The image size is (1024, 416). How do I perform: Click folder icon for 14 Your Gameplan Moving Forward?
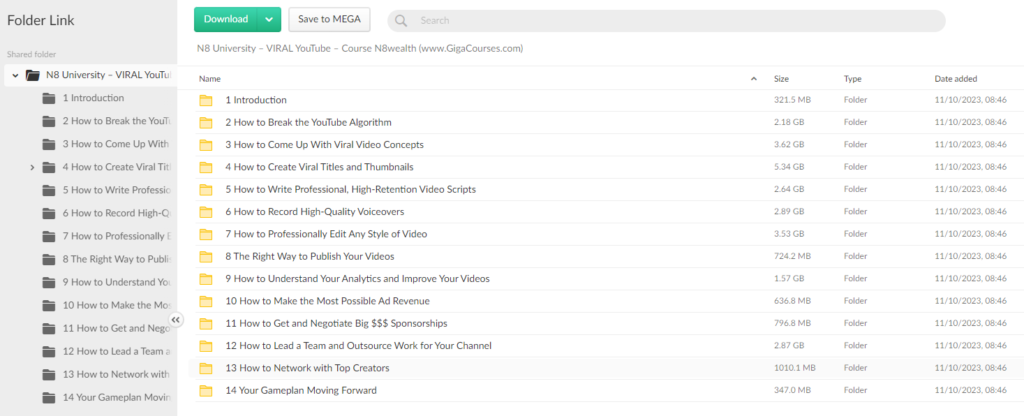tap(206, 390)
